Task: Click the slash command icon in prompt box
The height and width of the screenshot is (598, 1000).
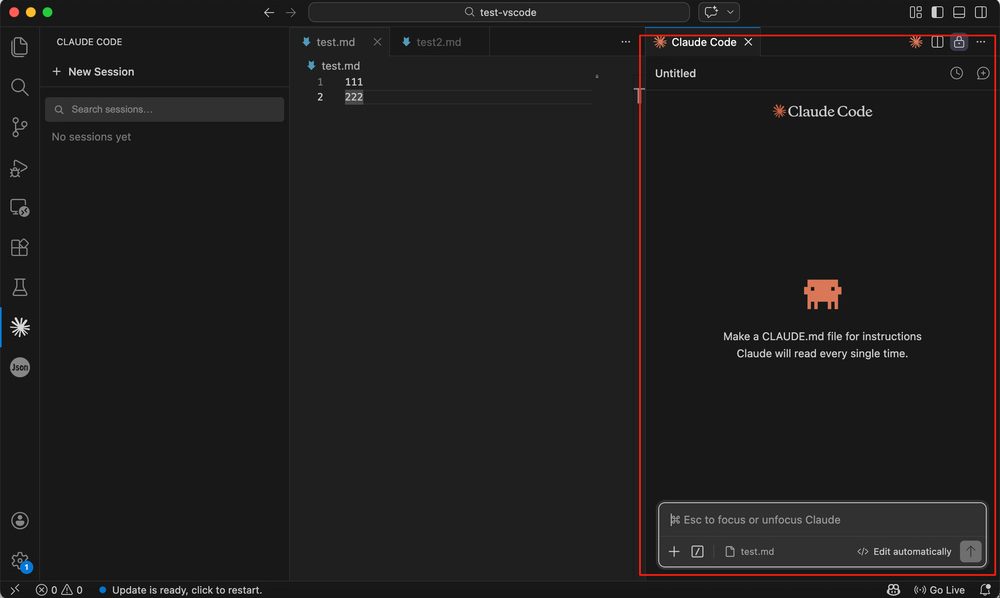Action: [x=698, y=551]
